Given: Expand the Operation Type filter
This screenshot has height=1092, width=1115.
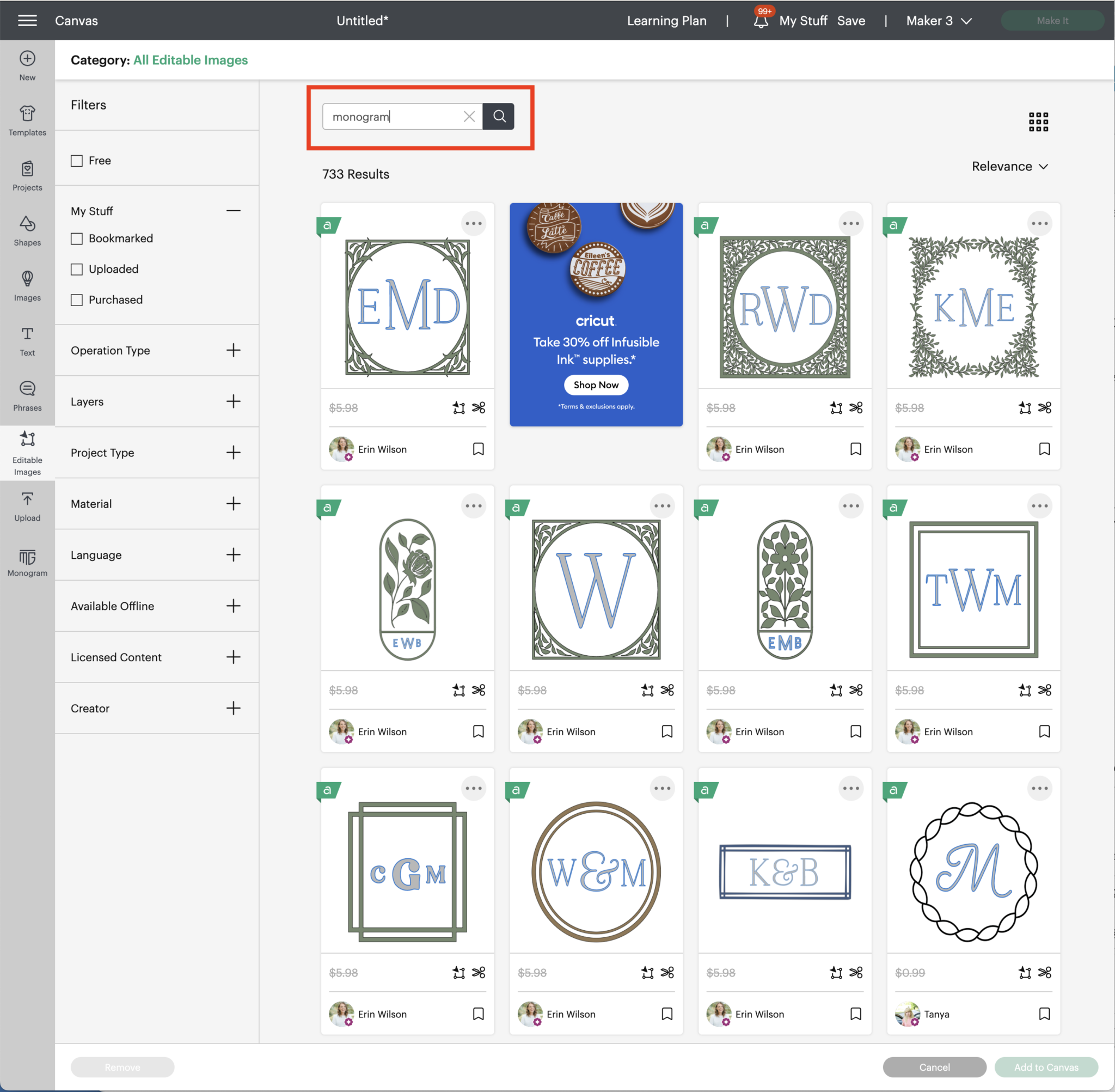Looking at the screenshot, I should tap(233, 350).
